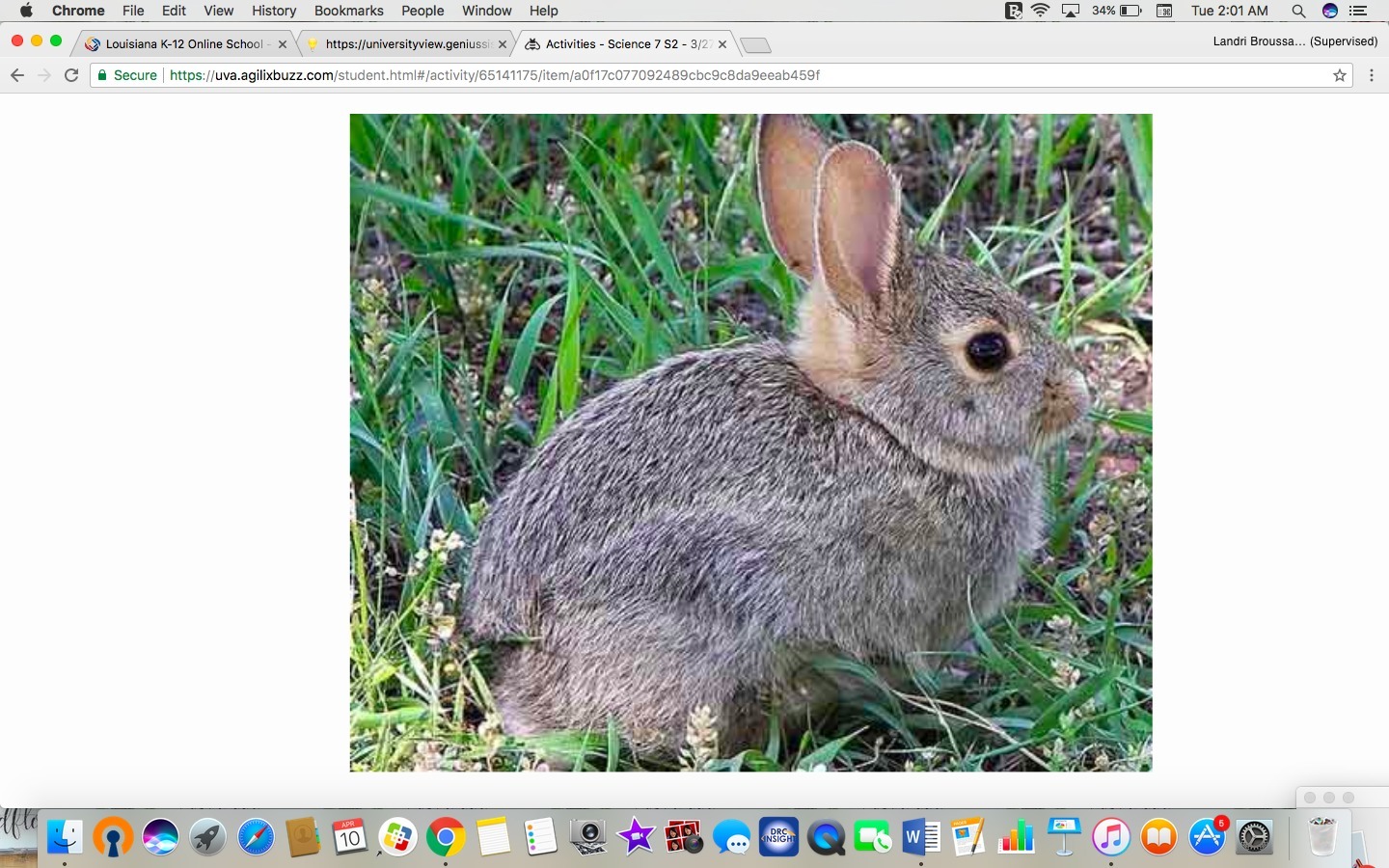The height and width of the screenshot is (868, 1389).
Task: Click the Google Chrome Dock icon
Action: click(446, 837)
